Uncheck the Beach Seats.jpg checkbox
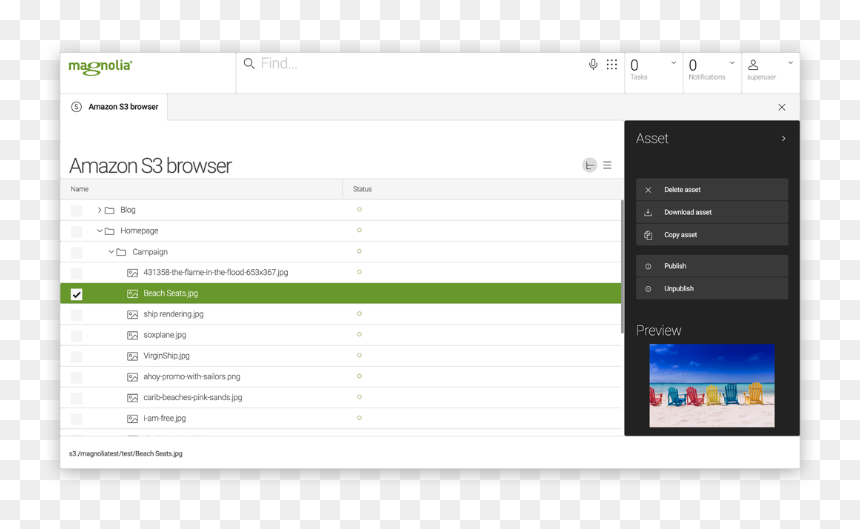 click(x=77, y=294)
